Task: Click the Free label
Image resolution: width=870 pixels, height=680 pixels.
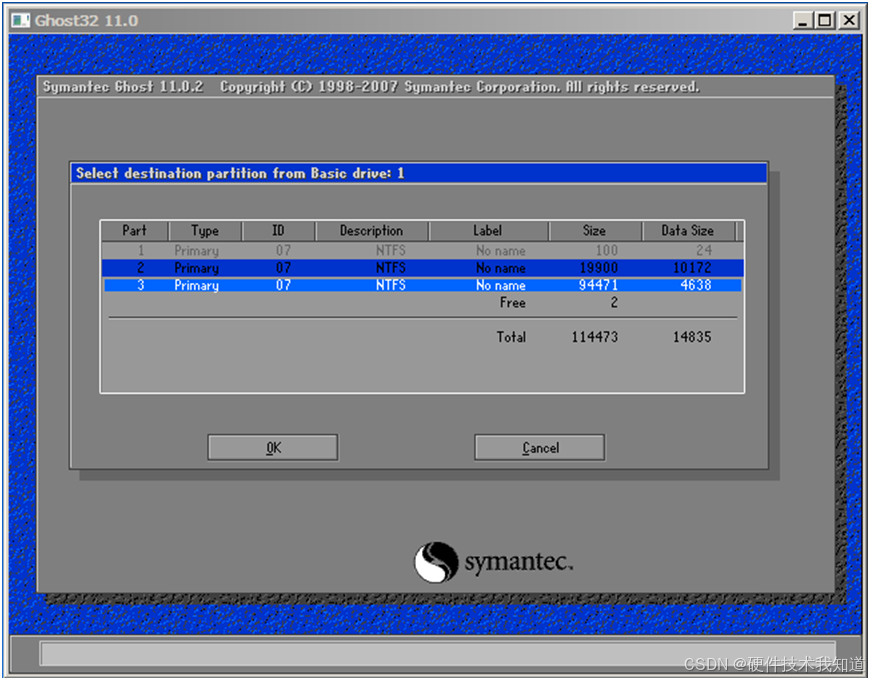Action: click(512, 303)
